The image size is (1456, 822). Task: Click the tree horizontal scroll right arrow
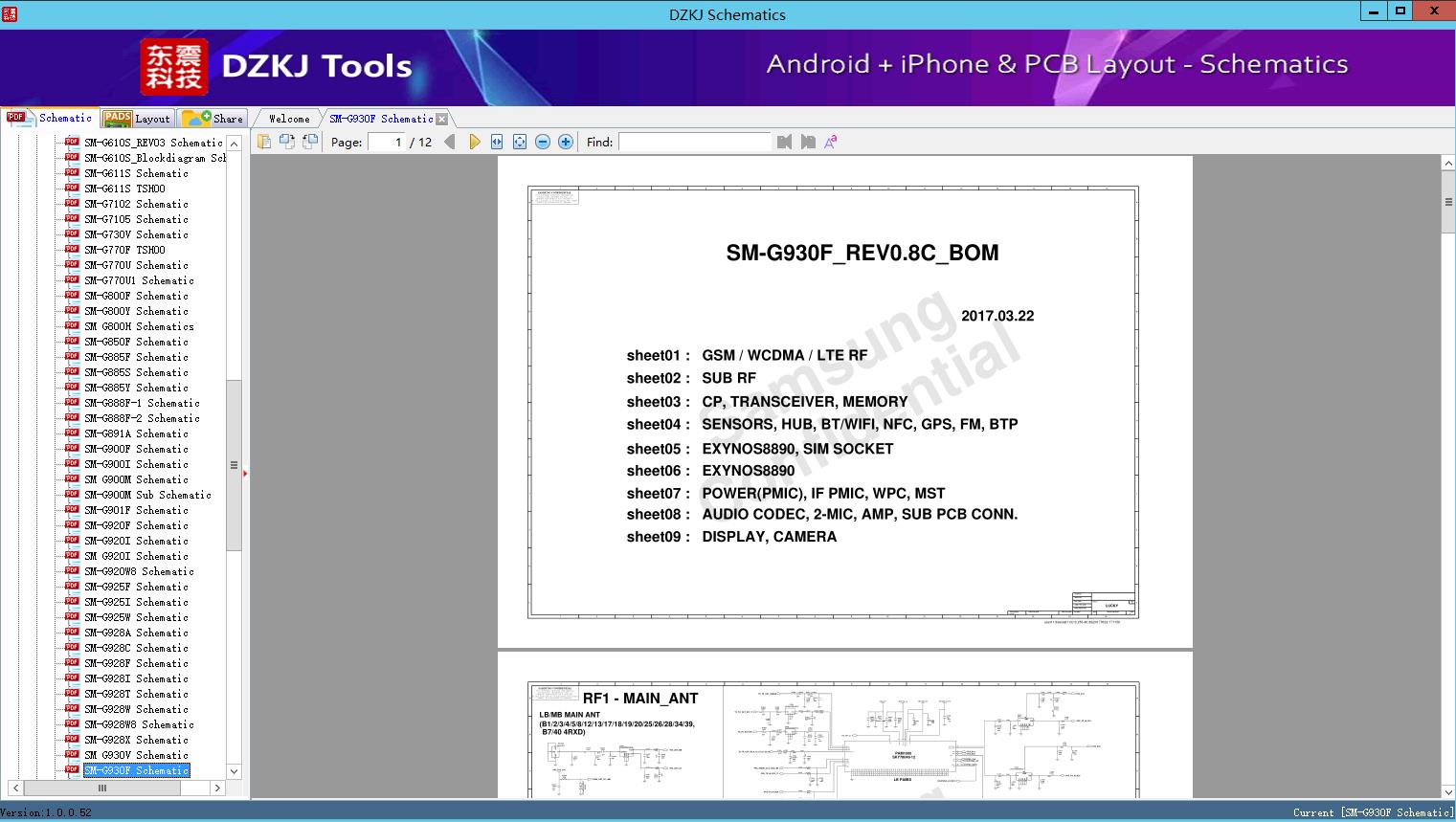[217, 789]
